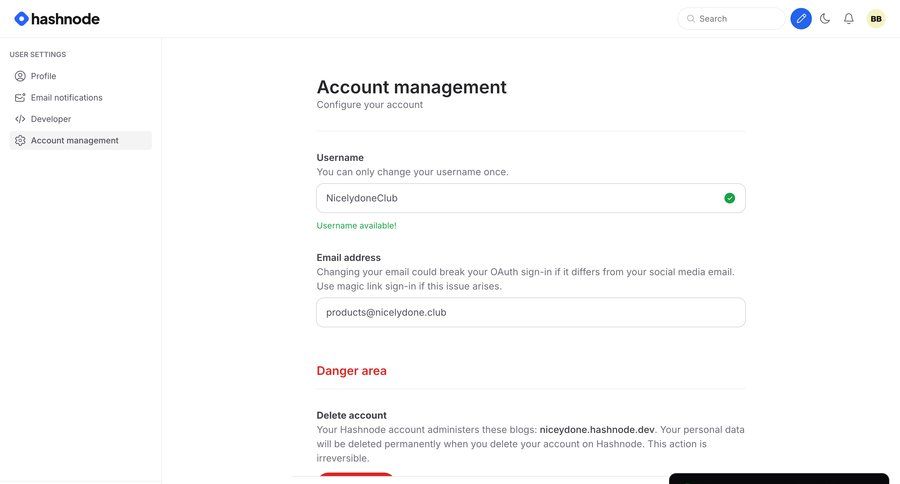900x484 pixels.
Task: Click the 'Account management' page heading
Action: coord(412,87)
